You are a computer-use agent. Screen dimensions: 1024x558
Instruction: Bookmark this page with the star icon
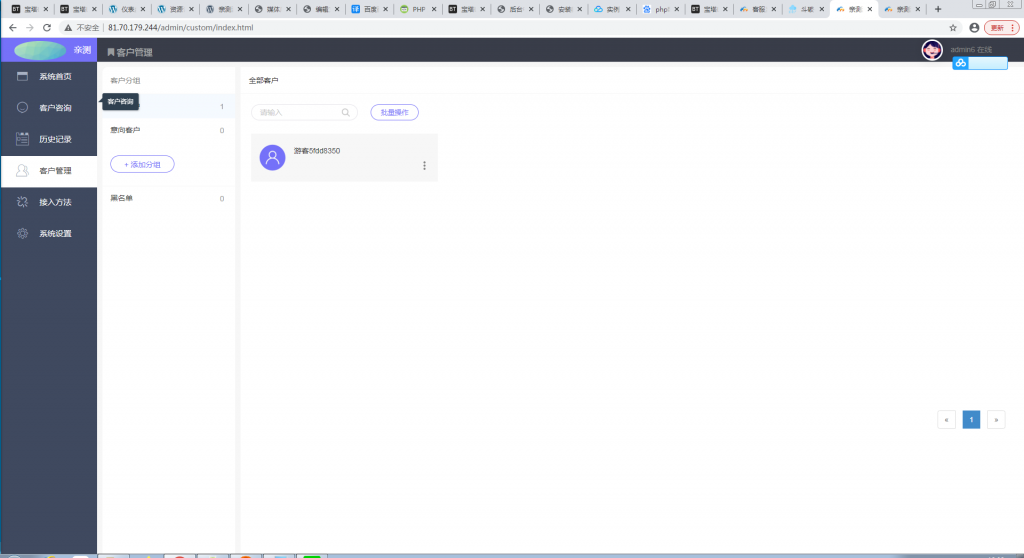(953, 28)
